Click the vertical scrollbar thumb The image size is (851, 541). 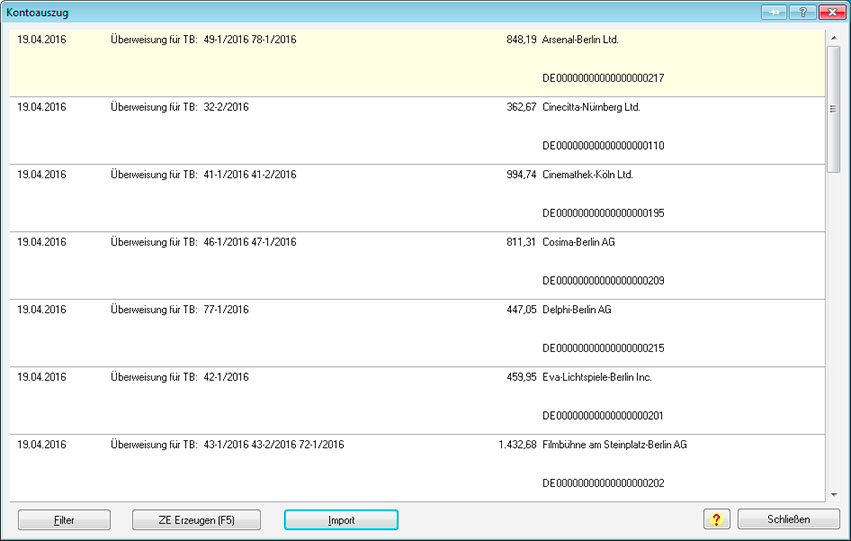(833, 110)
